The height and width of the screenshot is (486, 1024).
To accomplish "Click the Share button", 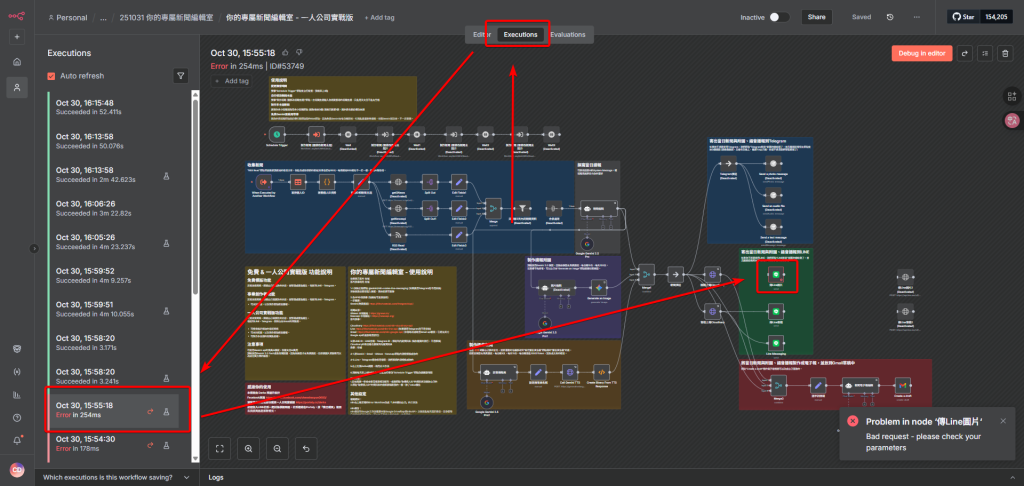I will [817, 17].
